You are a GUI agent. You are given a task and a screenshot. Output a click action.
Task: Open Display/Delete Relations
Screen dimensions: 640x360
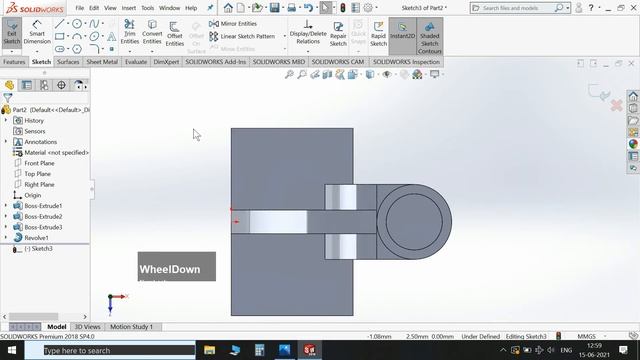[x=308, y=32]
